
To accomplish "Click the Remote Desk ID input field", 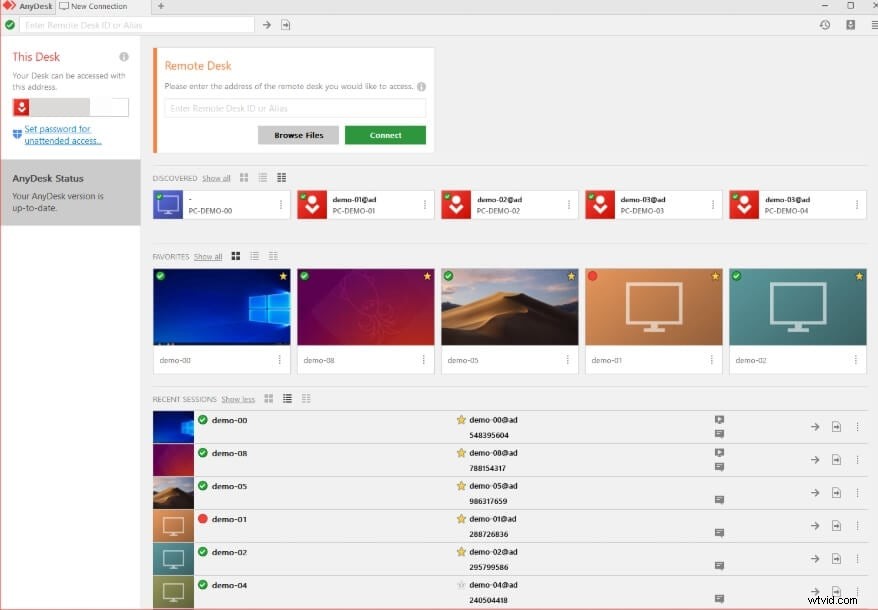I will (293, 108).
